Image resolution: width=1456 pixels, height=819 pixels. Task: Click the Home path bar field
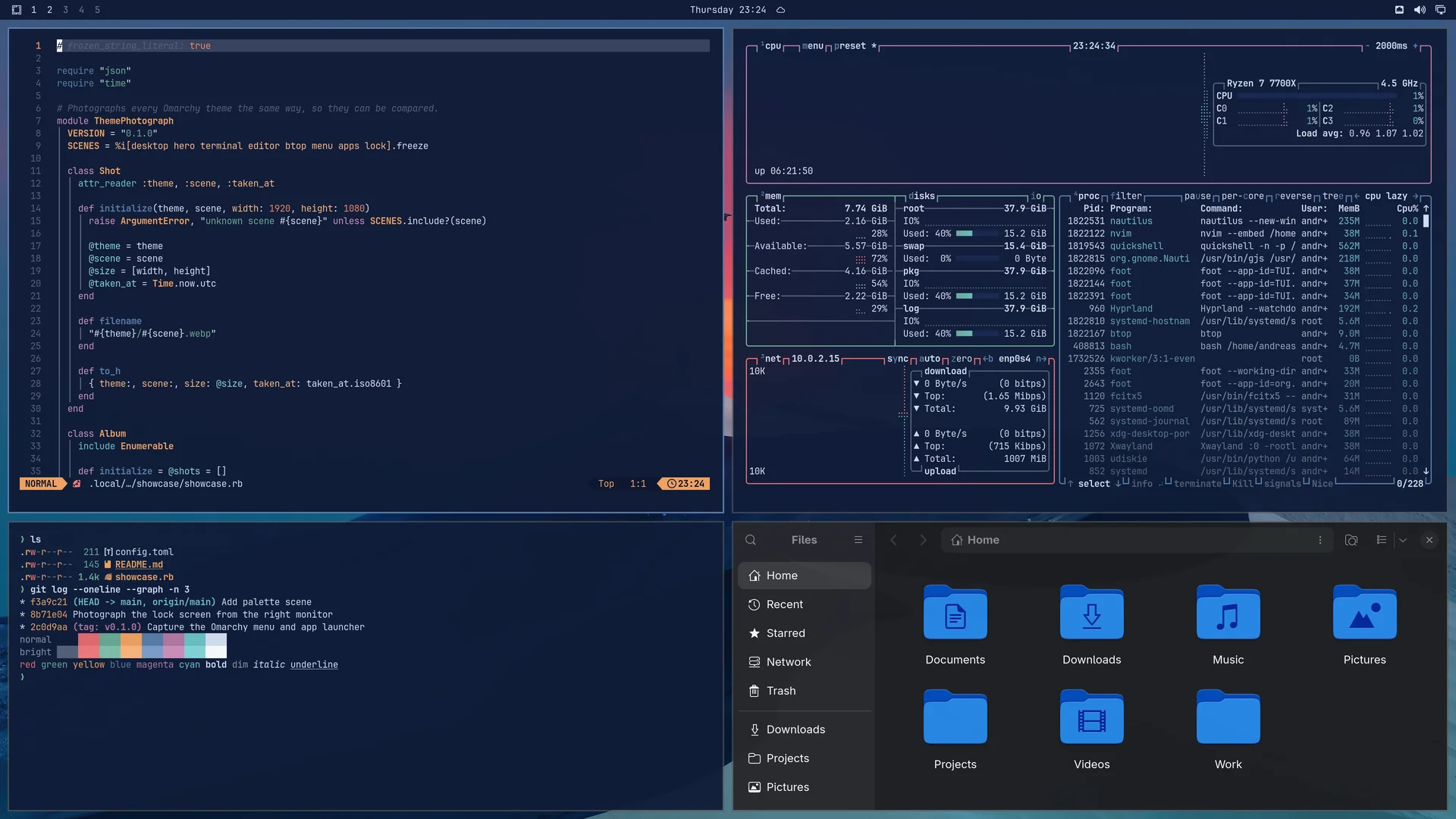tap(1137, 540)
